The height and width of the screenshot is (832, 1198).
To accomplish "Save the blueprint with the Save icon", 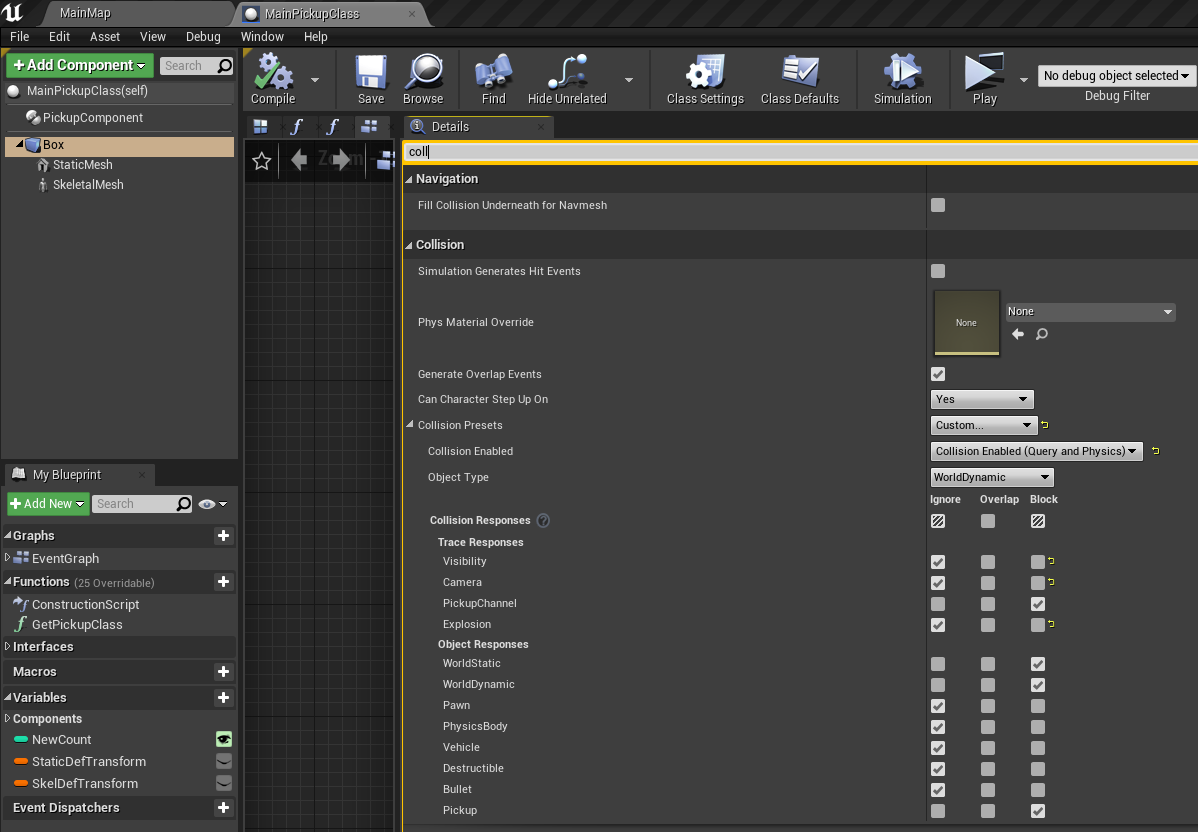I will click(370, 78).
